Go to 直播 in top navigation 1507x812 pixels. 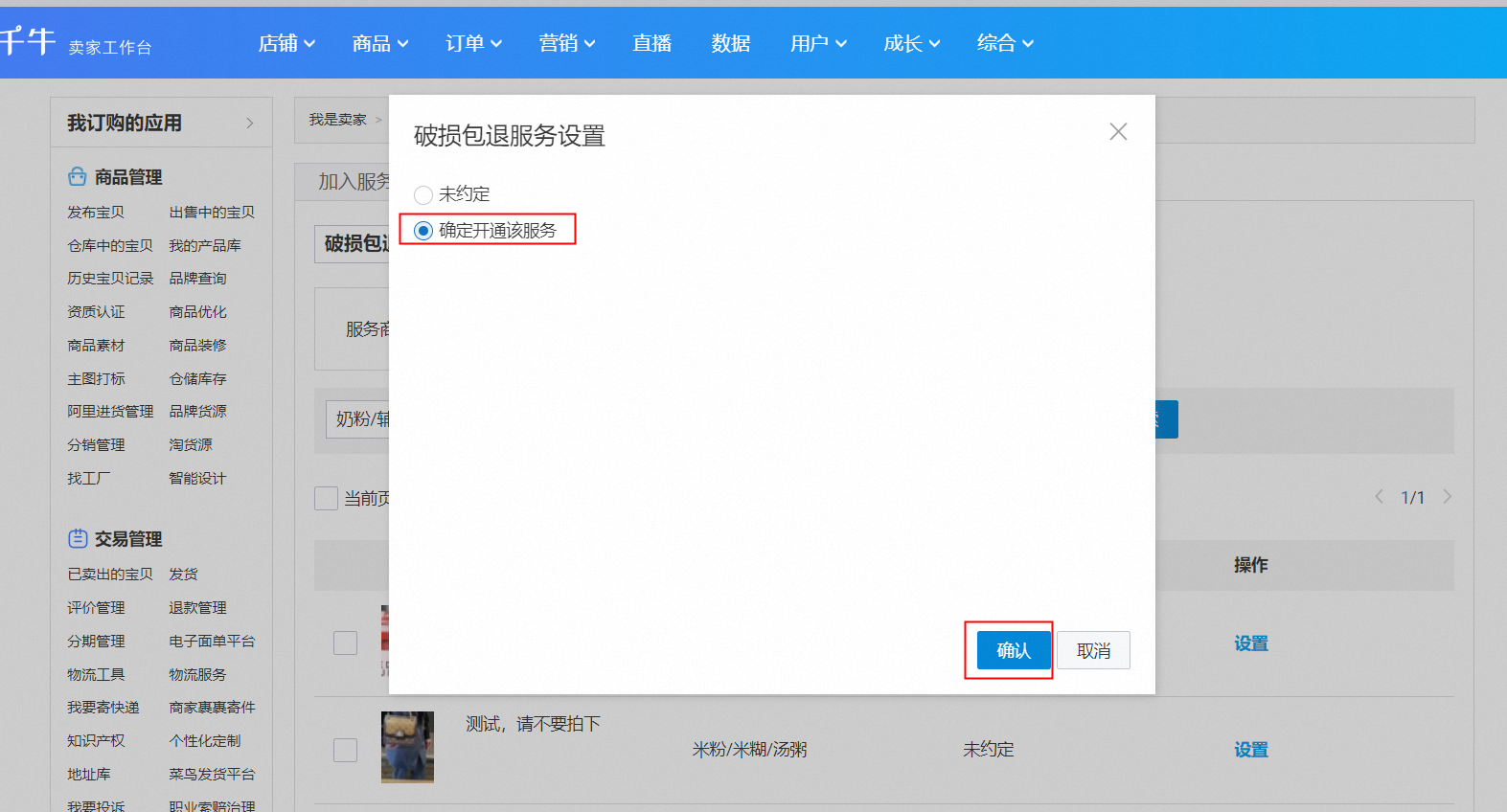pyautogui.click(x=652, y=43)
